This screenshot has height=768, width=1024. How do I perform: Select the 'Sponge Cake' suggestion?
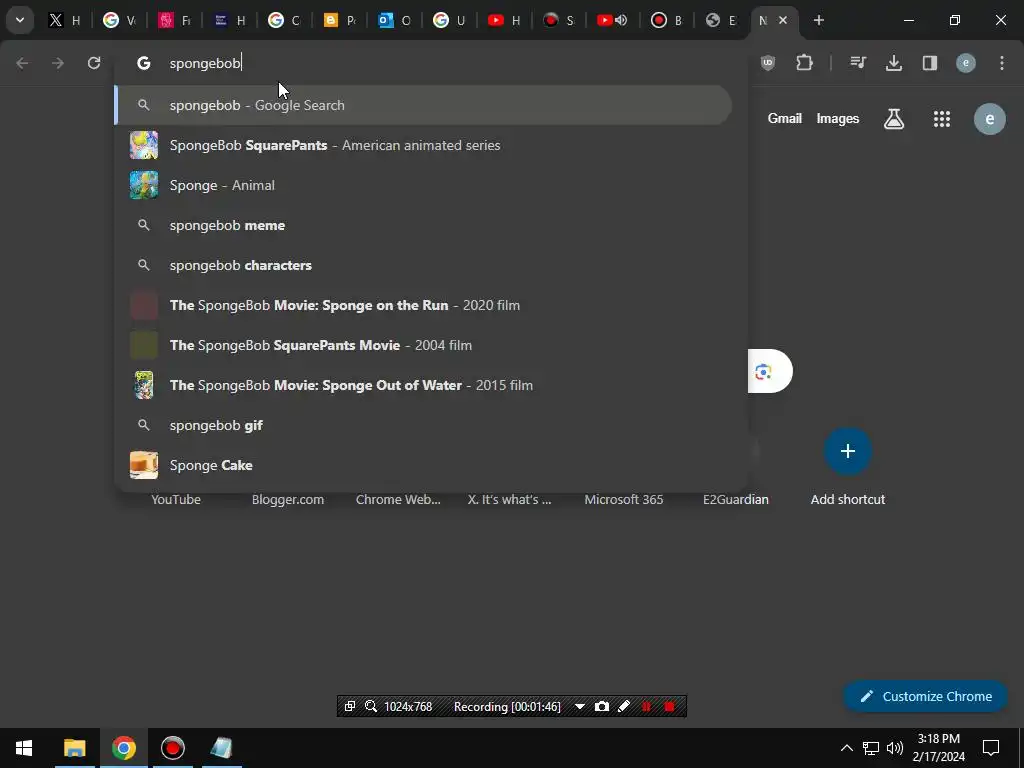tap(423, 465)
